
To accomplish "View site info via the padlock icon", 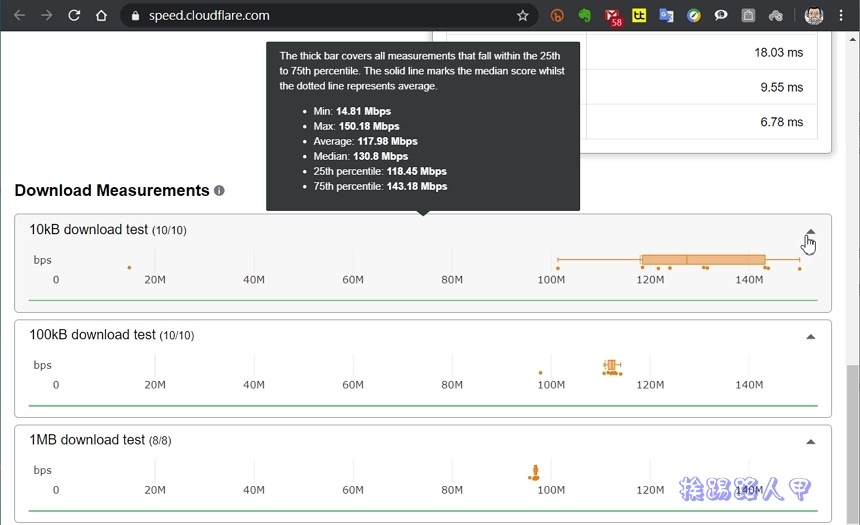I will (x=135, y=16).
